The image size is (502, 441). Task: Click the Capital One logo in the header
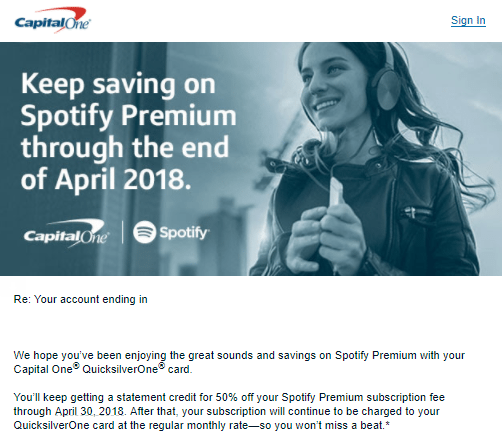click(x=53, y=20)
